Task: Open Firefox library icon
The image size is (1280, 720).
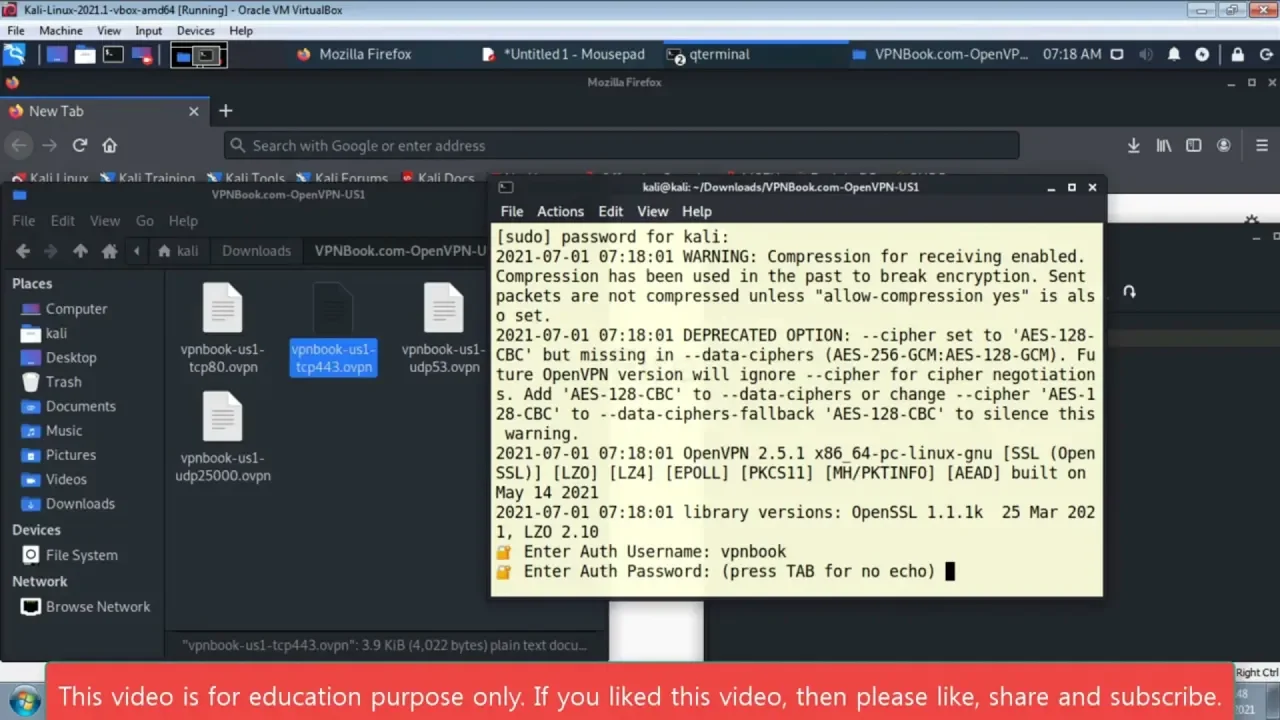Action: (1163, 146)
